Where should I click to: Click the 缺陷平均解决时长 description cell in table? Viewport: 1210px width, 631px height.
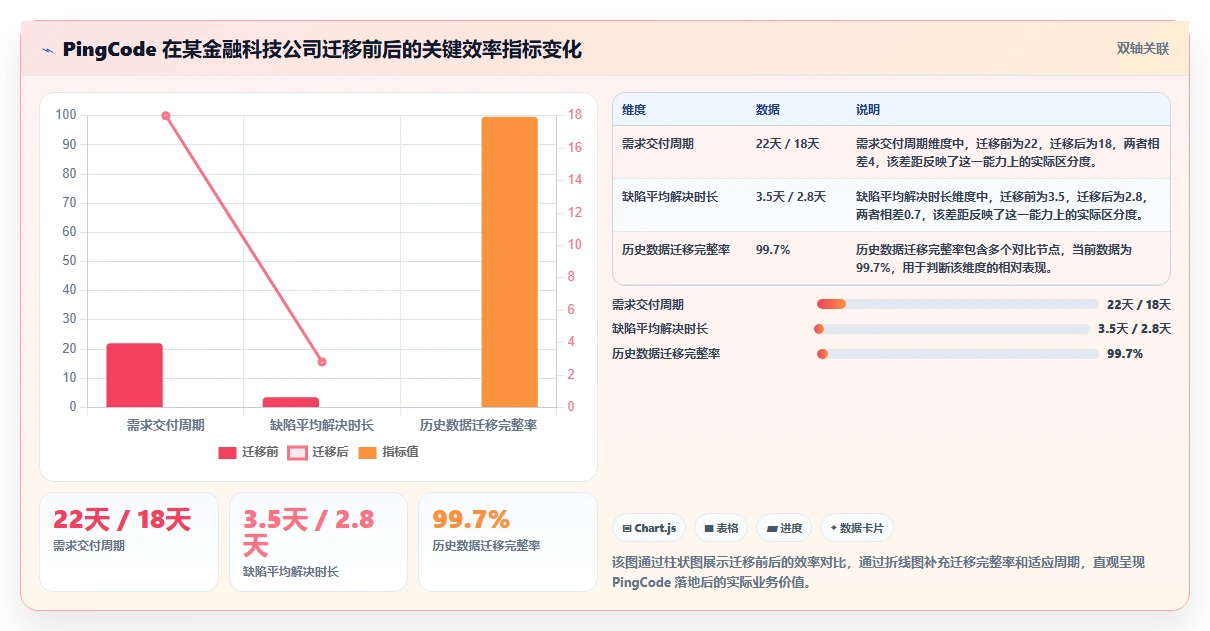[1008, 205]
